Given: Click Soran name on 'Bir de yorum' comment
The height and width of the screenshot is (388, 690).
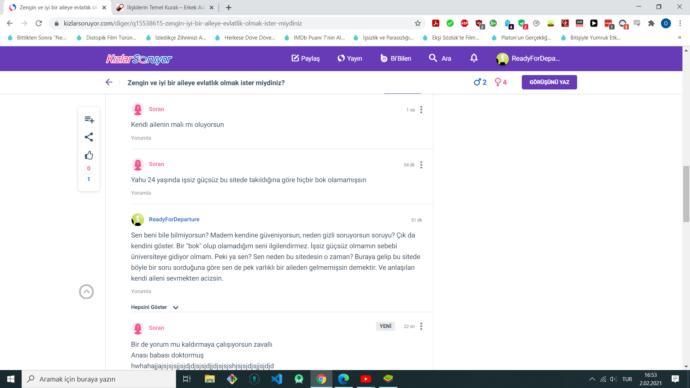Looking at the screenshot, I should point(156,328).
